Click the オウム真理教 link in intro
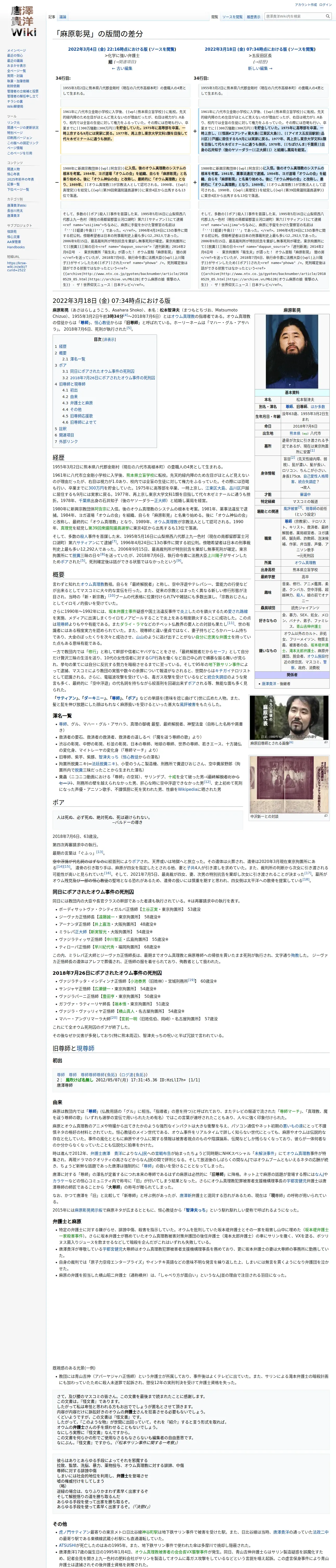Screen dimensions: 336x1568 tap(183, 316)
